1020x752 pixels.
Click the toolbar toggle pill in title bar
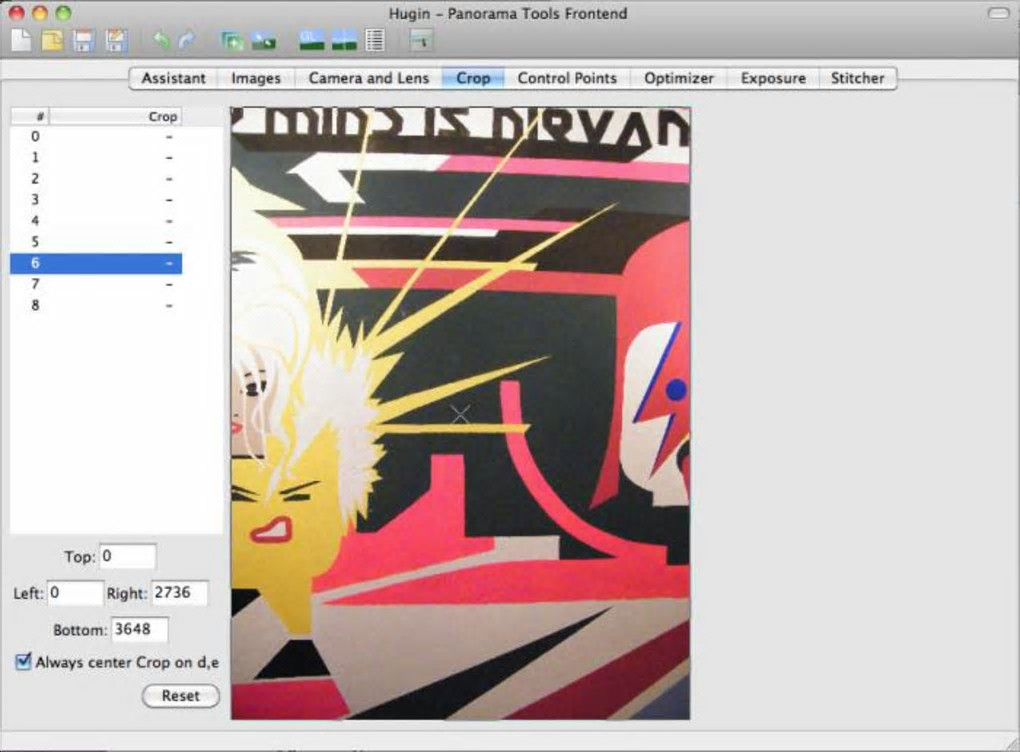999,13
